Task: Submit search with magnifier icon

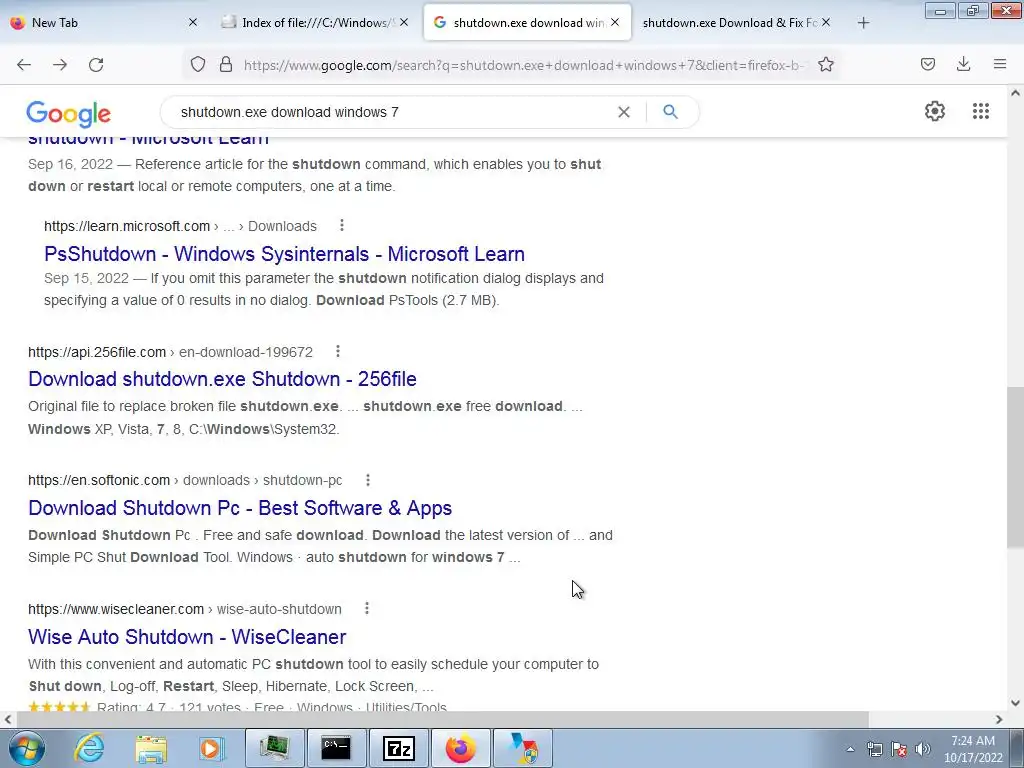Action: click(670, 112)
